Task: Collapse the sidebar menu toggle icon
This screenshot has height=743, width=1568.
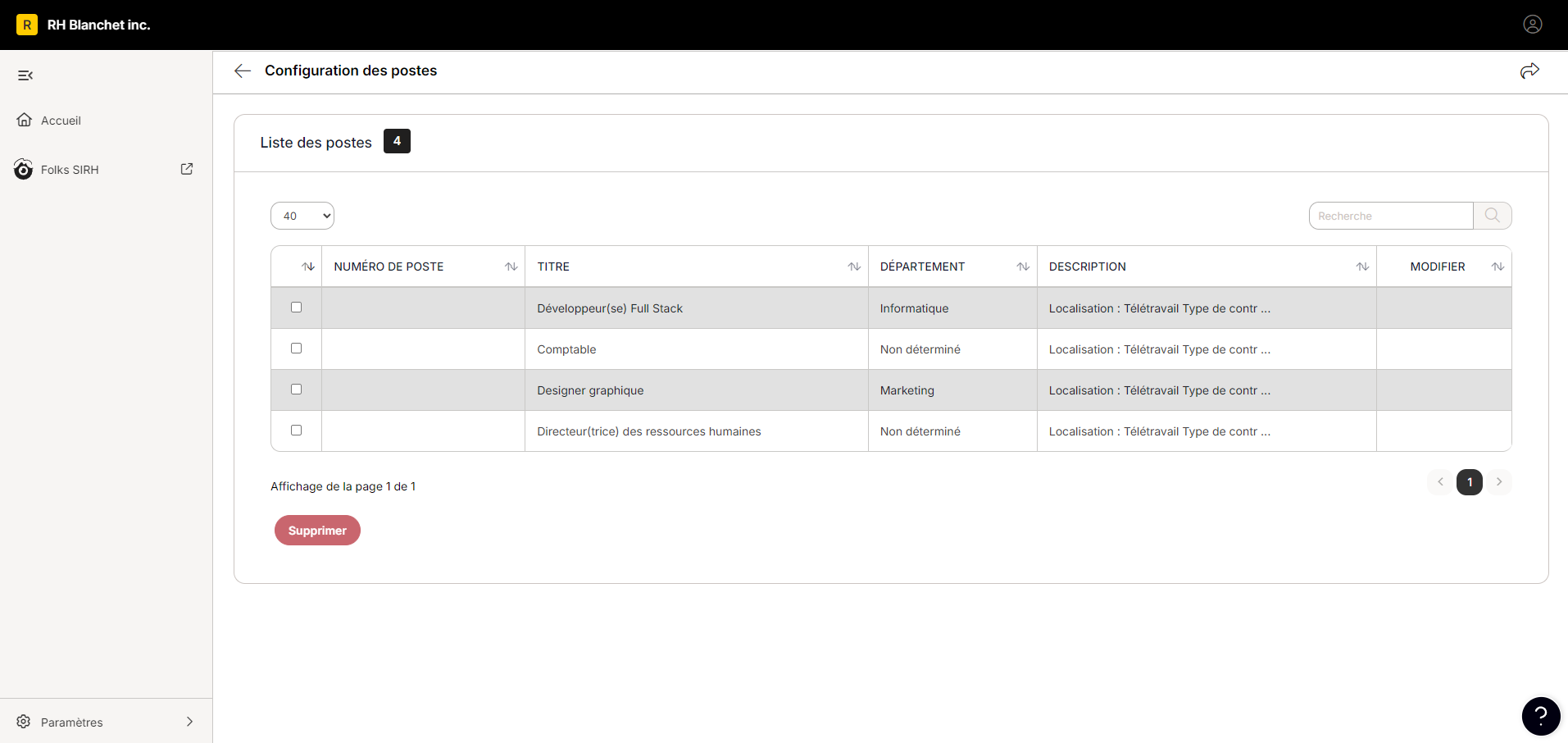Action: coord(25,75)
